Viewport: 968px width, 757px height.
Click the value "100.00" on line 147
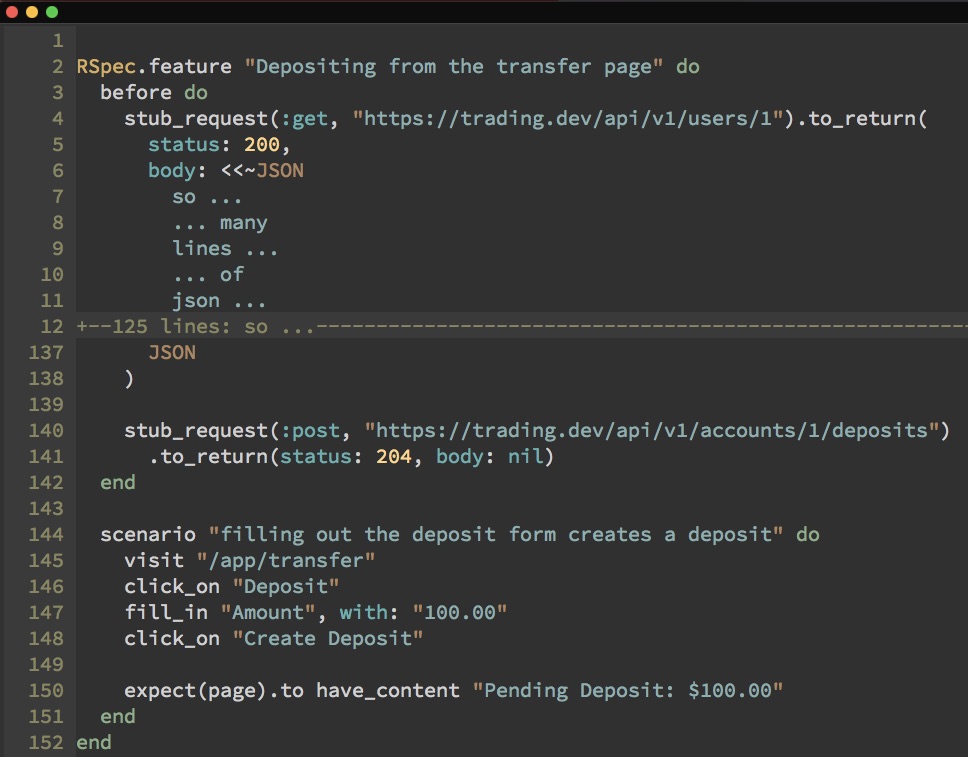tap(460, 613)
